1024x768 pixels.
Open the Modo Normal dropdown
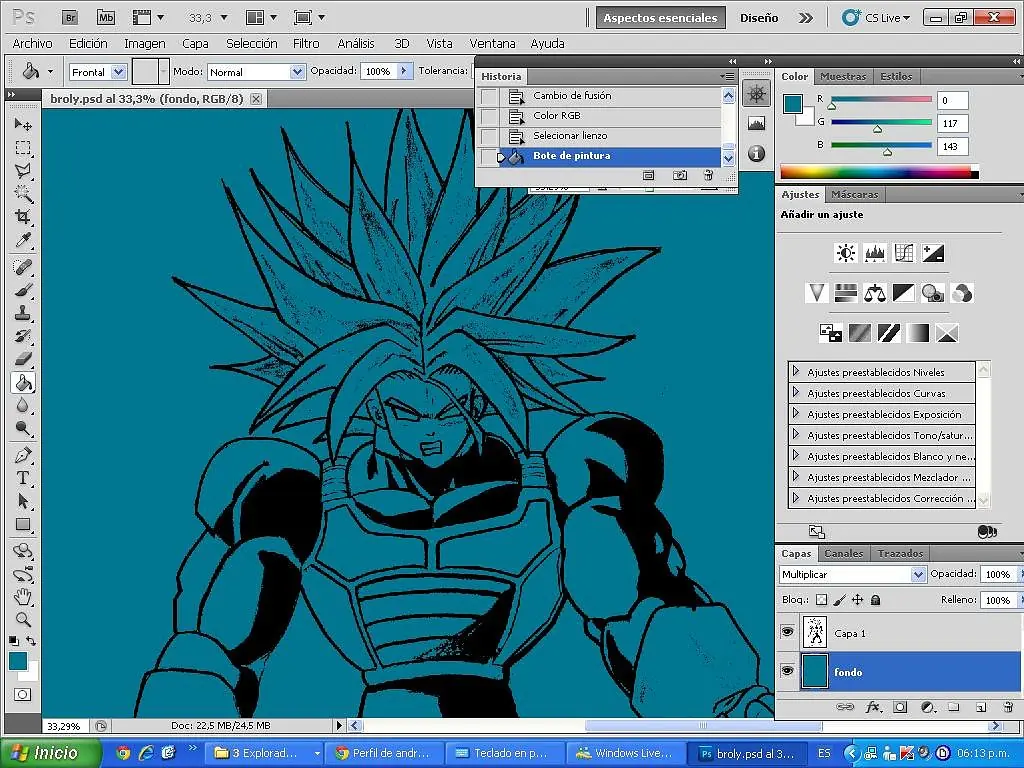click(x=297, y=72)
